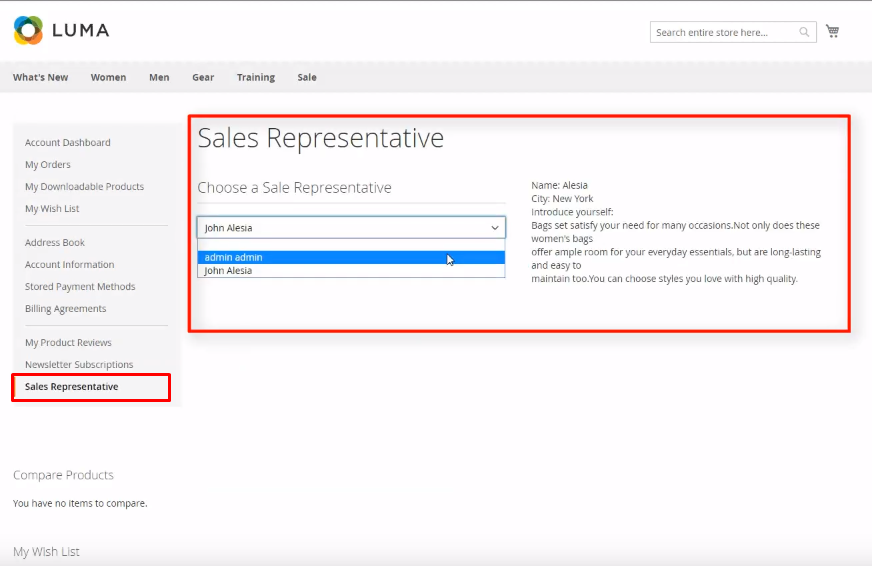Open the Sale page
This screenshot has width=872, height=566.
pyautogui.click(x=307, y=78)
